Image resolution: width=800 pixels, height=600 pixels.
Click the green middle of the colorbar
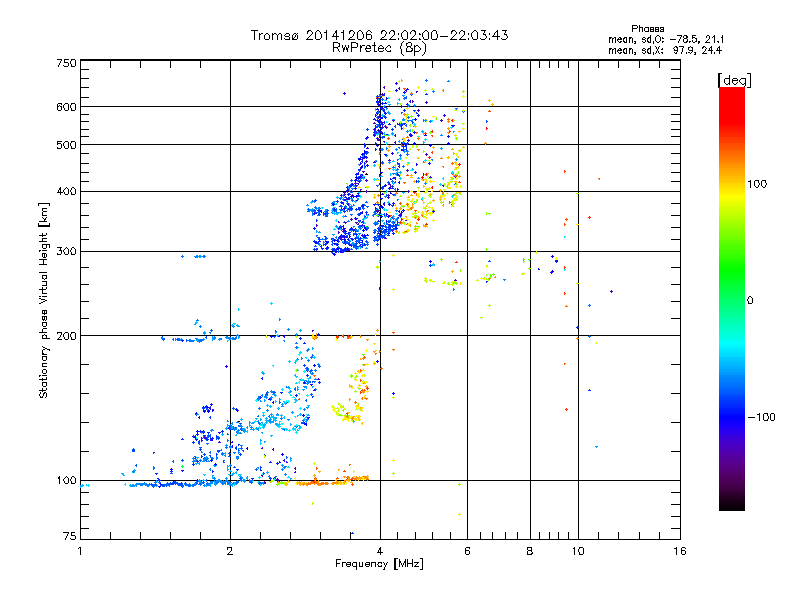[x=732, y=270]
